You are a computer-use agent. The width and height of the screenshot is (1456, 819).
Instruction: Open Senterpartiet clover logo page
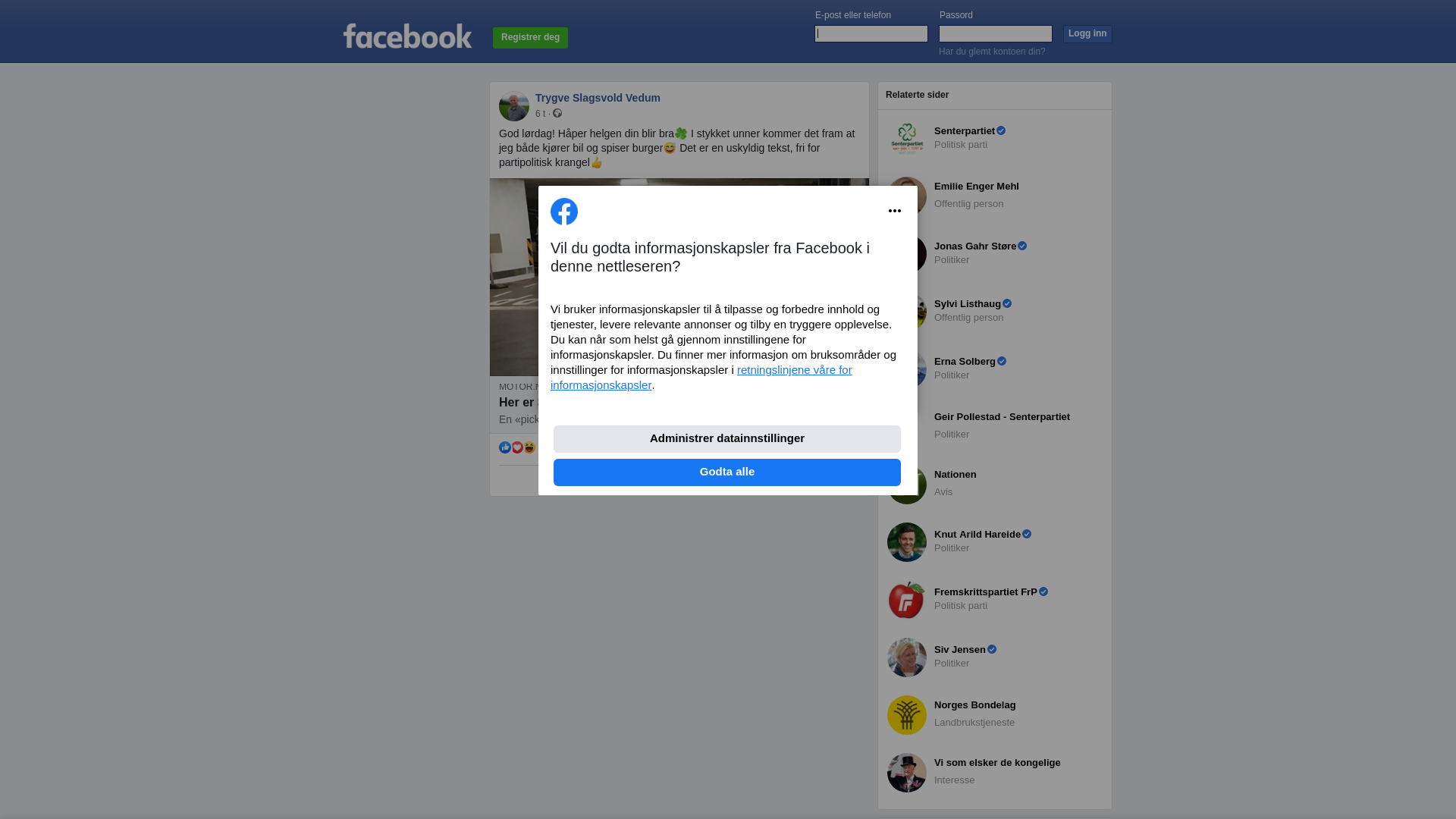pyautogui.click(x=907, y=138)
